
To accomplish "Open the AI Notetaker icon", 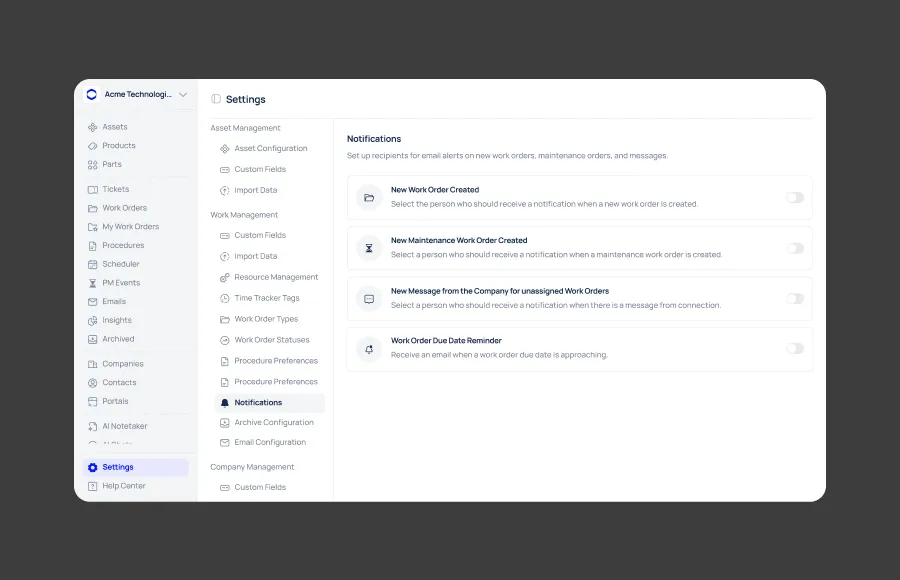I will (92, 426).
